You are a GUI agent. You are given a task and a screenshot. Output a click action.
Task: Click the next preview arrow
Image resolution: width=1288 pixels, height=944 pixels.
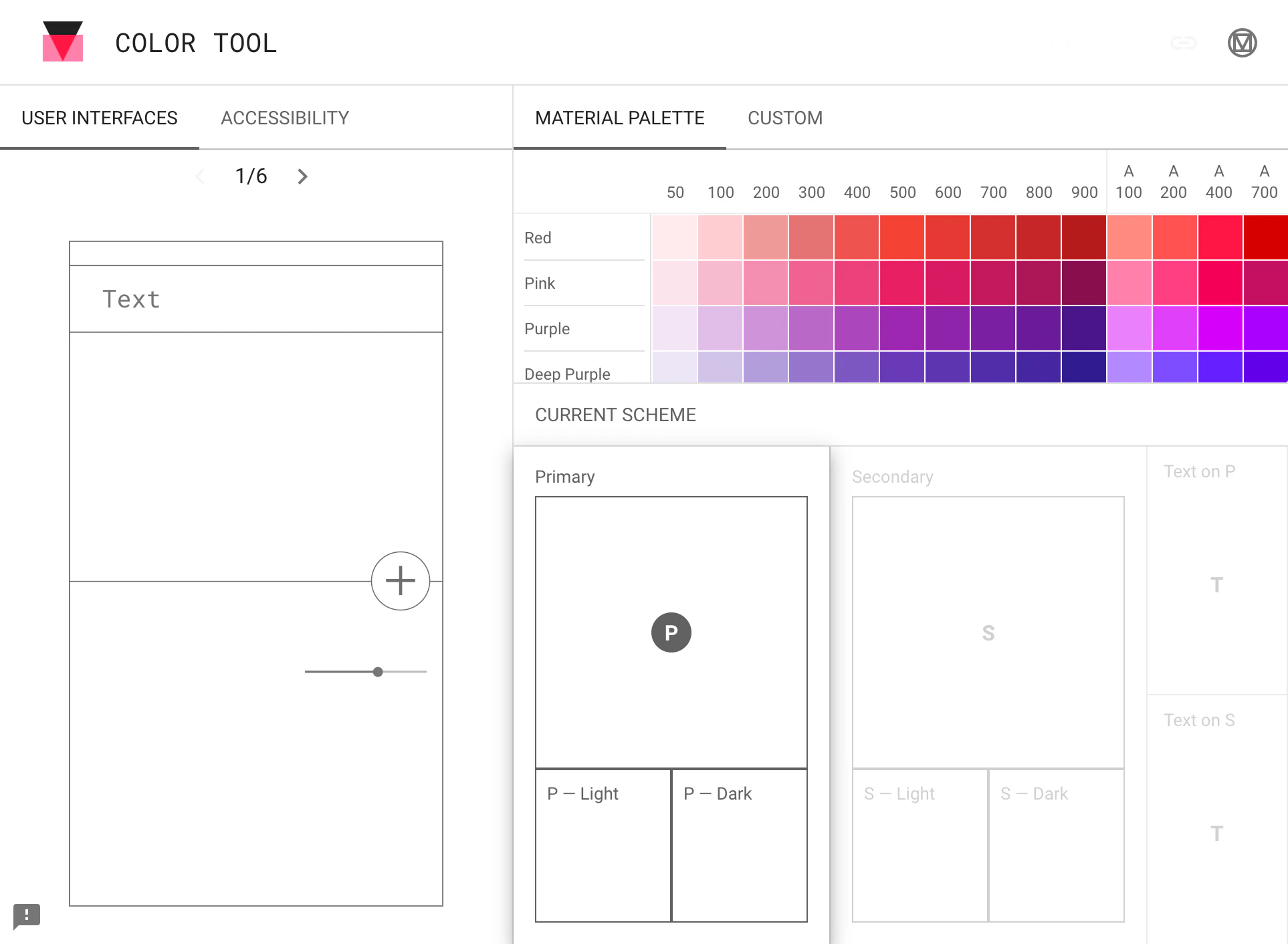[x=302, y=176]
